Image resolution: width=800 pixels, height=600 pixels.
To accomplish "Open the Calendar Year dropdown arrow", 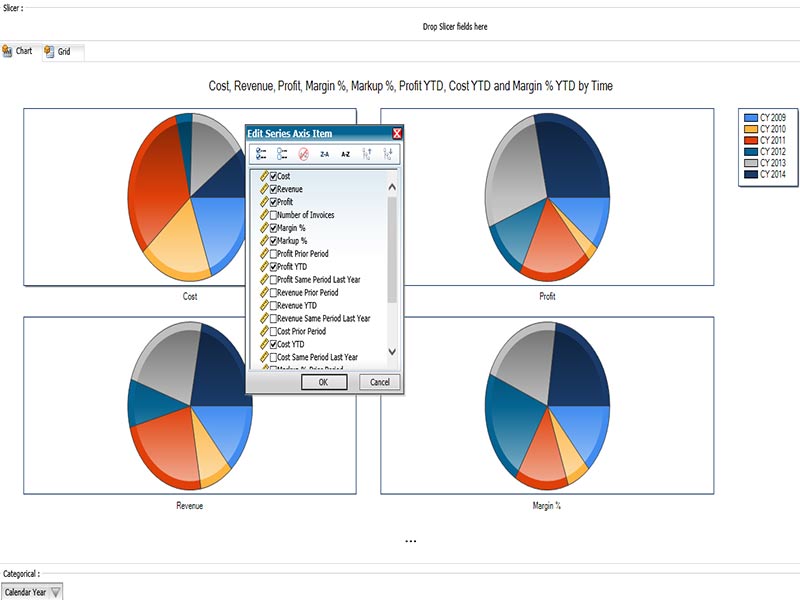I will 56,592.
